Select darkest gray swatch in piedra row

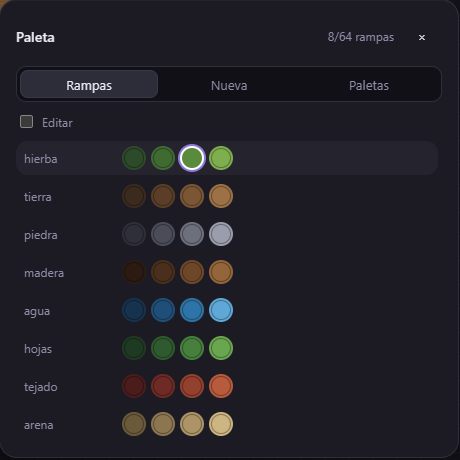point(134,234)
